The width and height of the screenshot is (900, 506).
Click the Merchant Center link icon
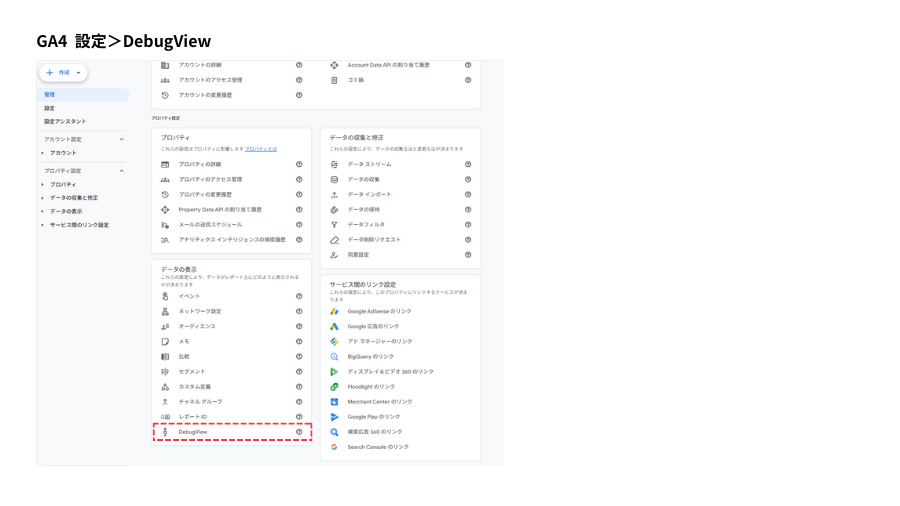(x=334, y=402)
